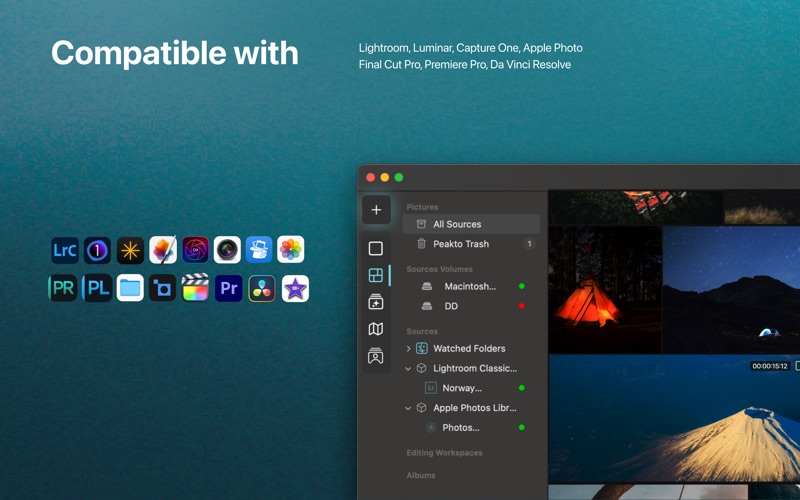Select the Macintosh volume
Viewport: 800px width, 500px height.
(471, 286)
